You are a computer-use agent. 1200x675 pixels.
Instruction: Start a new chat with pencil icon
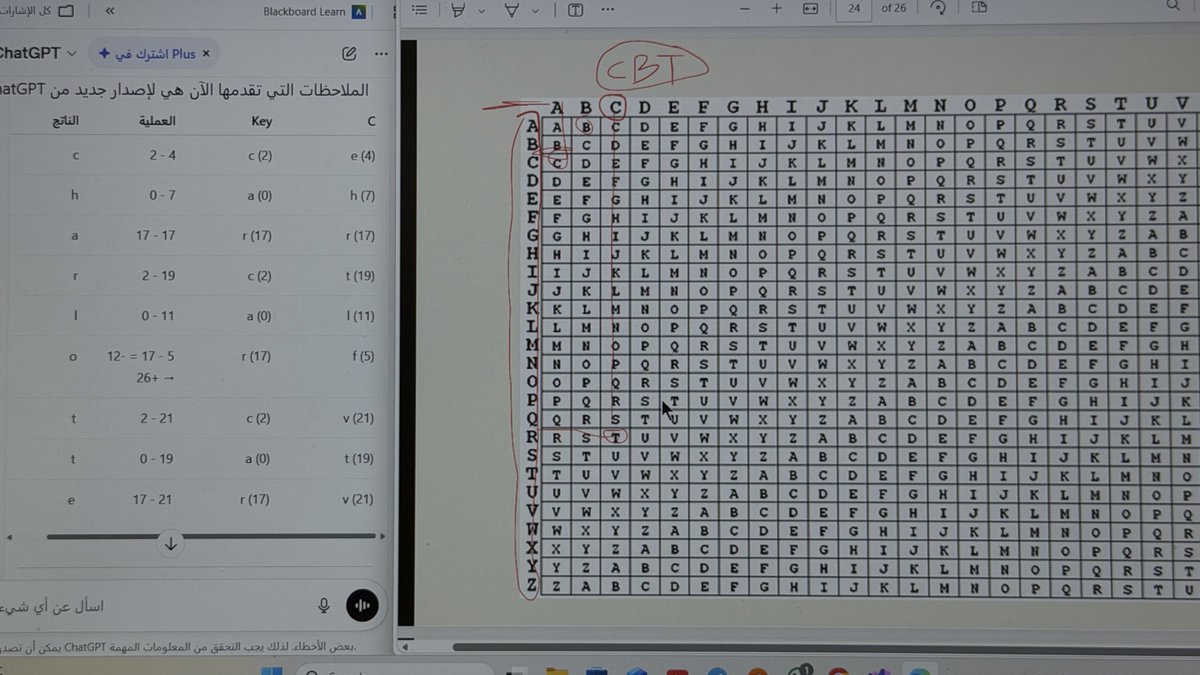click(349, 53)
